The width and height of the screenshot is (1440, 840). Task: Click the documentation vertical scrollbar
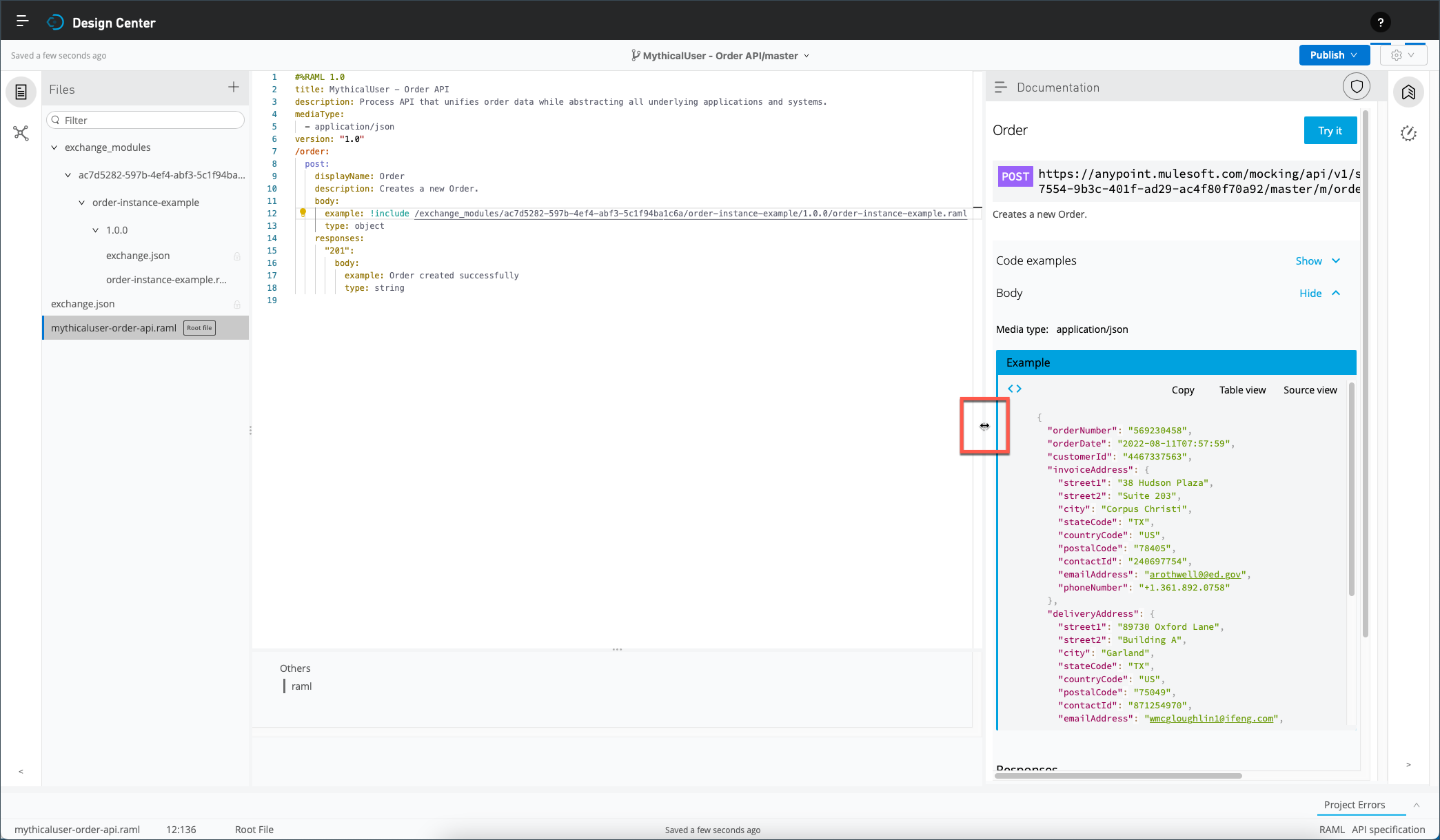pos(1366,372)
